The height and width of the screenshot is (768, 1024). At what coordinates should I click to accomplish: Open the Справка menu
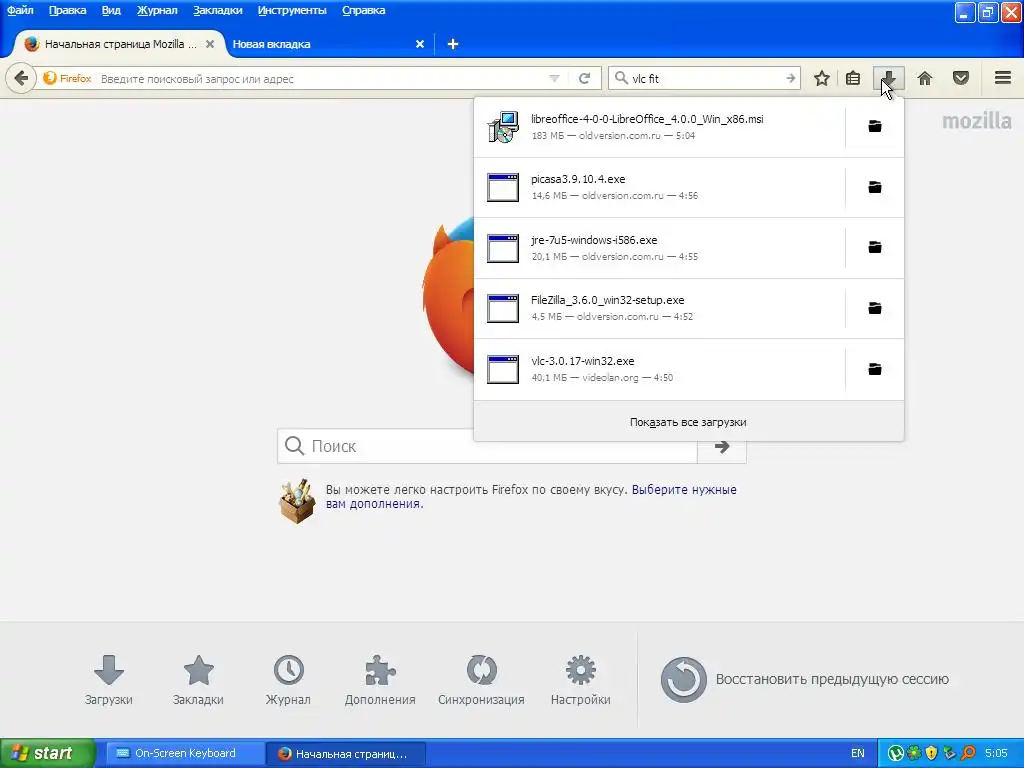(364, 10)
